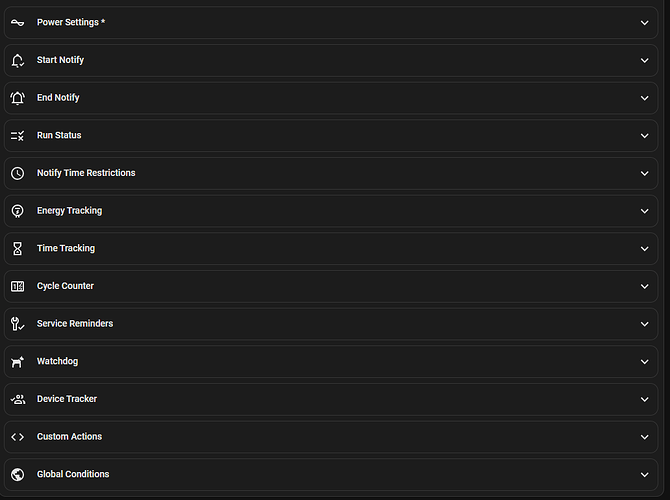Click the Energy Tracking lightbulb icon
670x500 pixels.
17,211
